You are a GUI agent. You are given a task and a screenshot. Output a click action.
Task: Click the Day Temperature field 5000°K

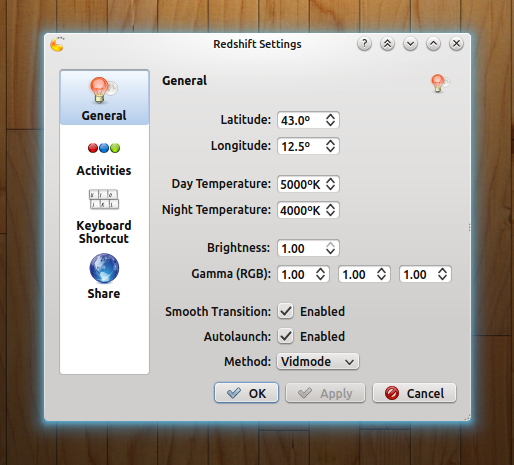coord(308,184)
